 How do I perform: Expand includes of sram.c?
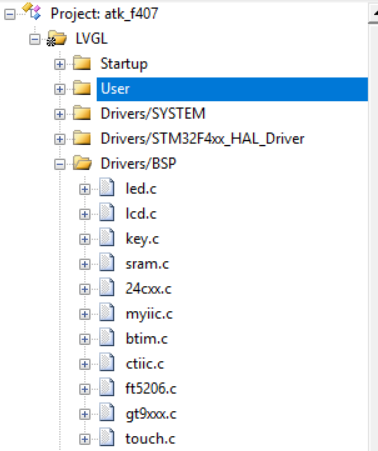click(85, 264)
